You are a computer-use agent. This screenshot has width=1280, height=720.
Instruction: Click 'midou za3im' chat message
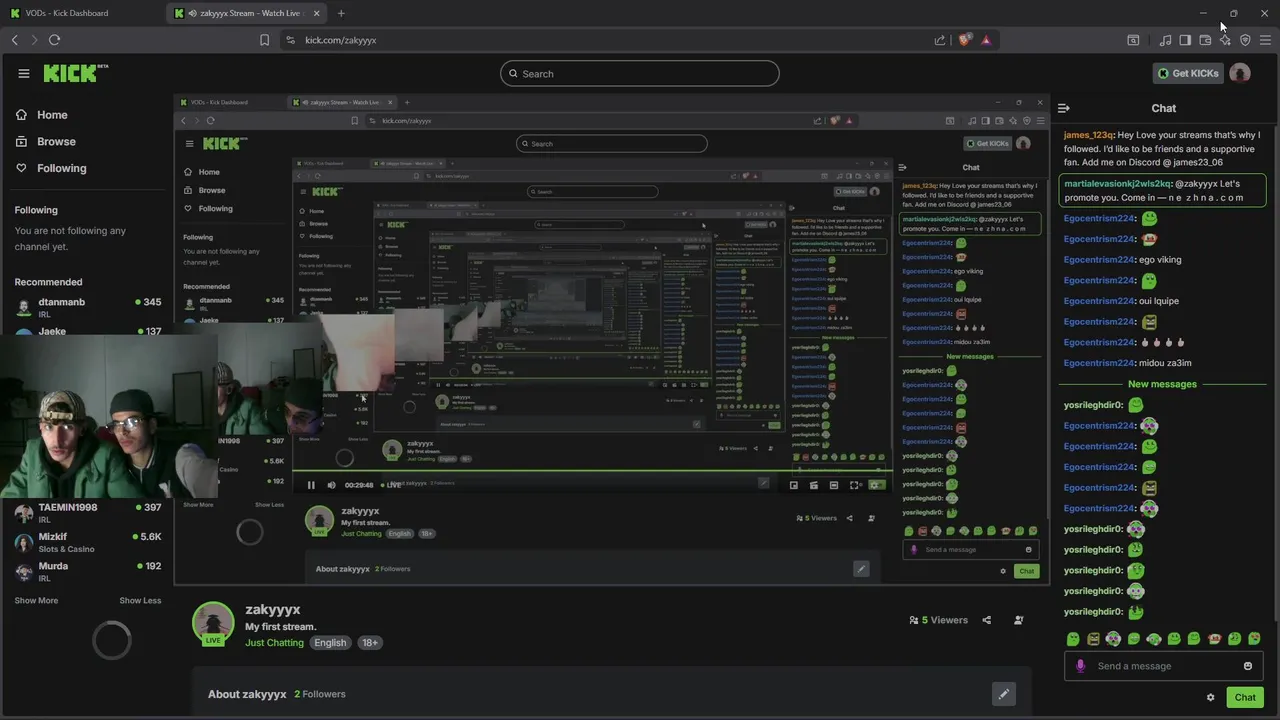[x=1165, y=363]
